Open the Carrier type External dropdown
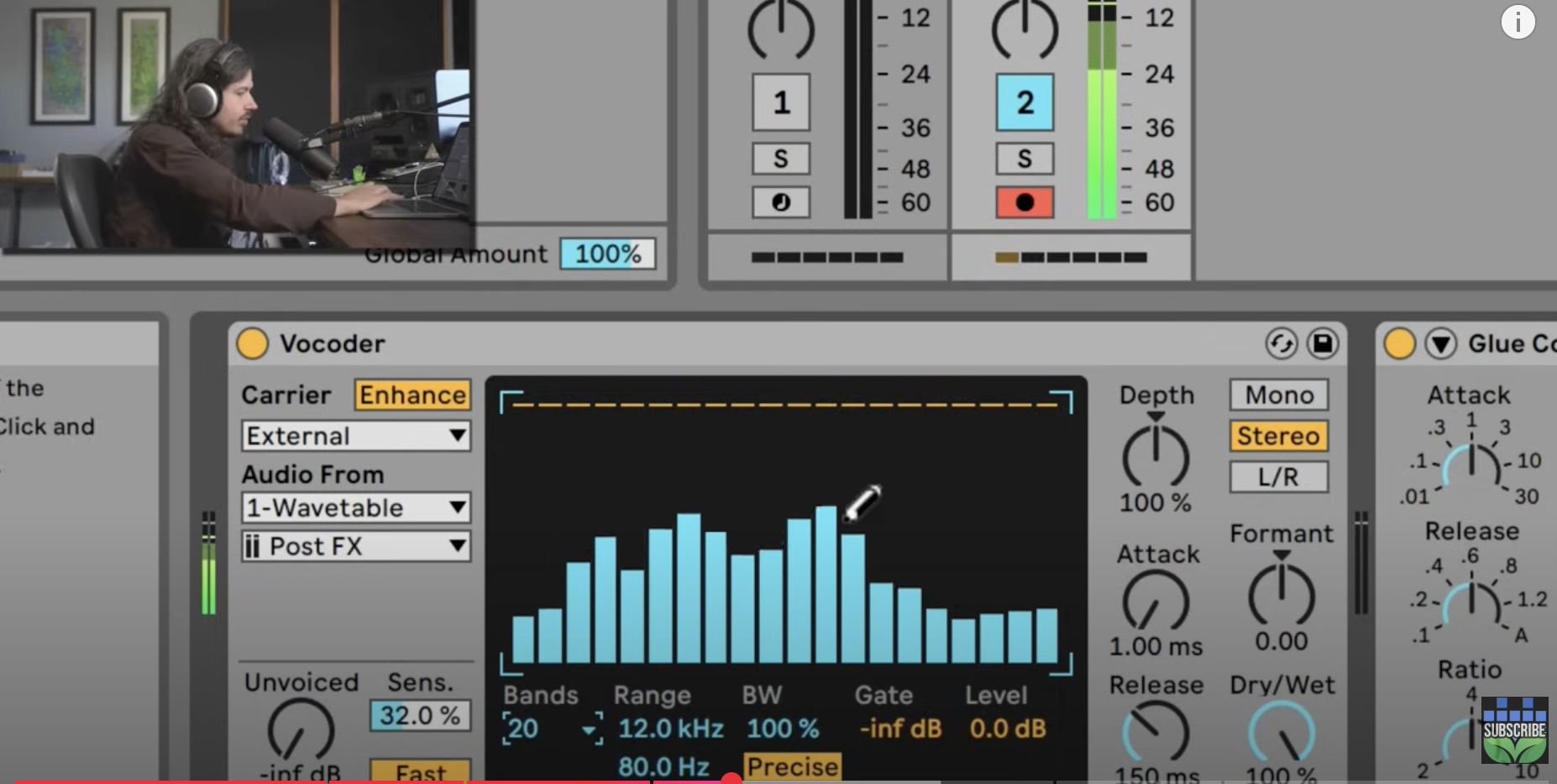1557x784 pixels. [356, 436]
